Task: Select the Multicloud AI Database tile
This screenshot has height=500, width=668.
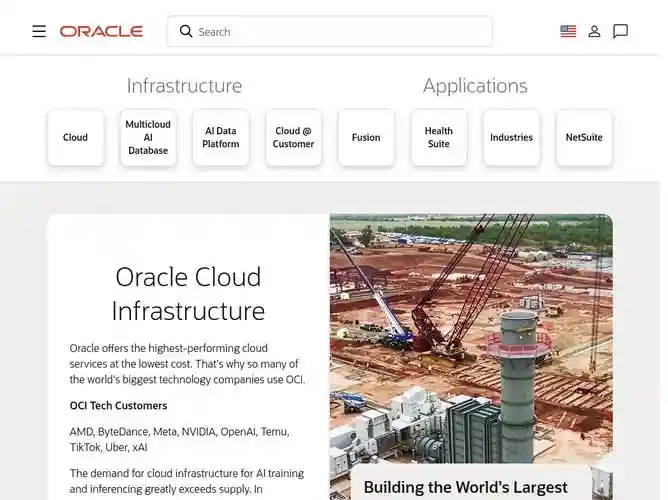Action: click(x=148, y=138)
